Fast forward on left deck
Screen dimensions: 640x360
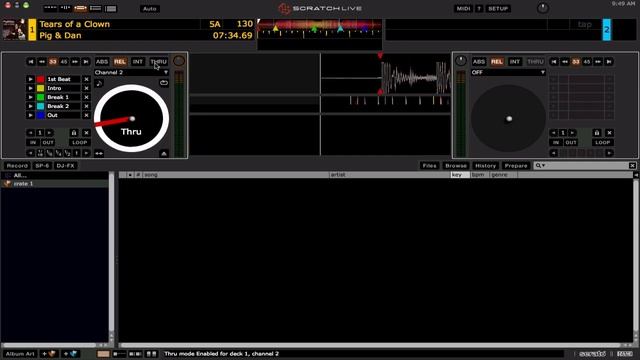click(x=75, y=62)
